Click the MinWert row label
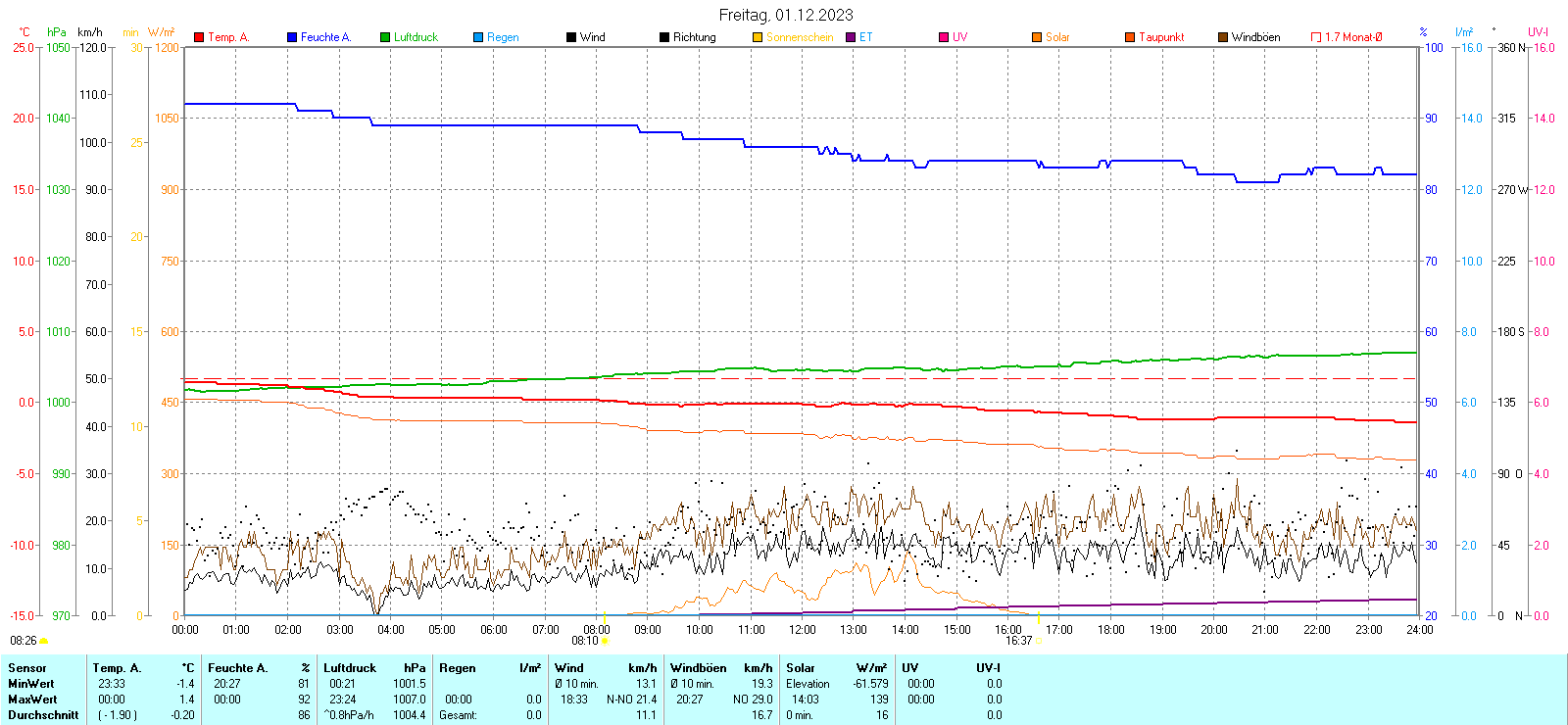The image size is (1568, 725). click(x=31, y=684)
